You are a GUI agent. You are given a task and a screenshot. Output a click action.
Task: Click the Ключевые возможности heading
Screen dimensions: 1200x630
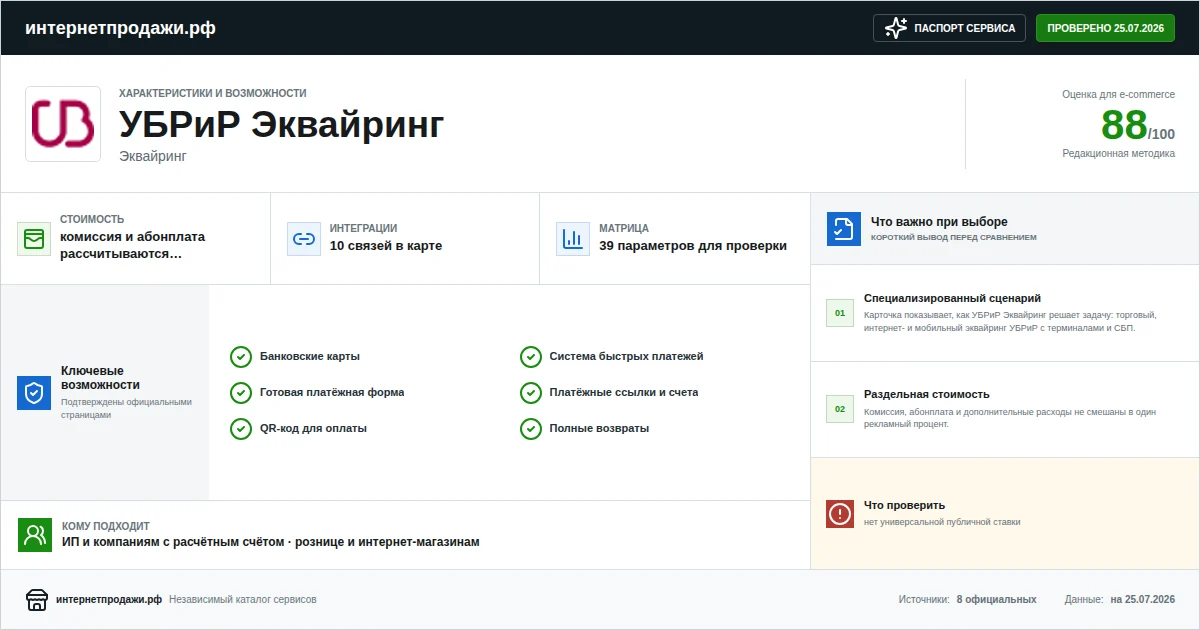click(100, 377)
